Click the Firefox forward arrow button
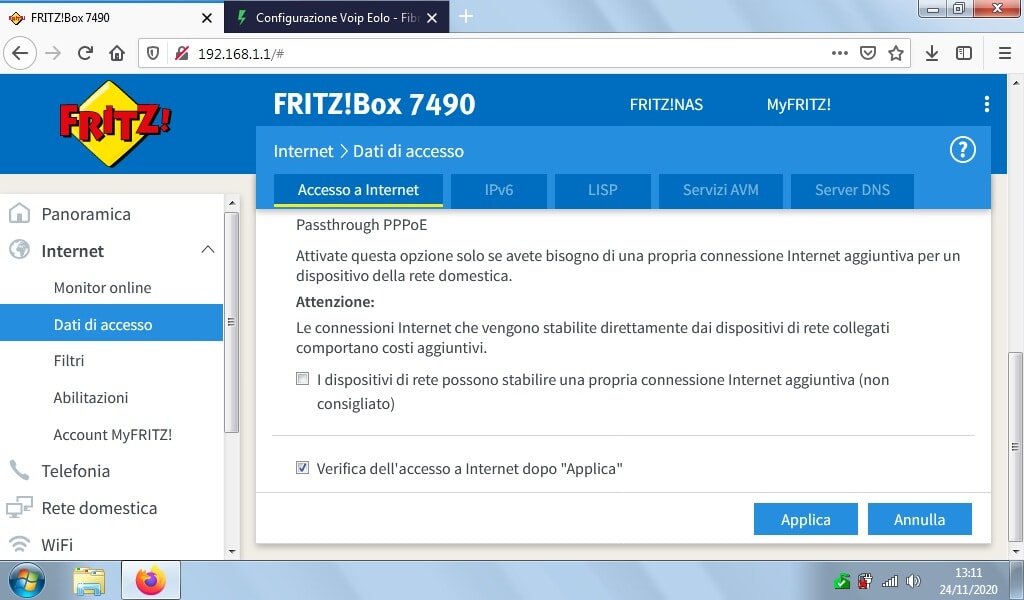The image size is (1024, 600). pos(53,54)
